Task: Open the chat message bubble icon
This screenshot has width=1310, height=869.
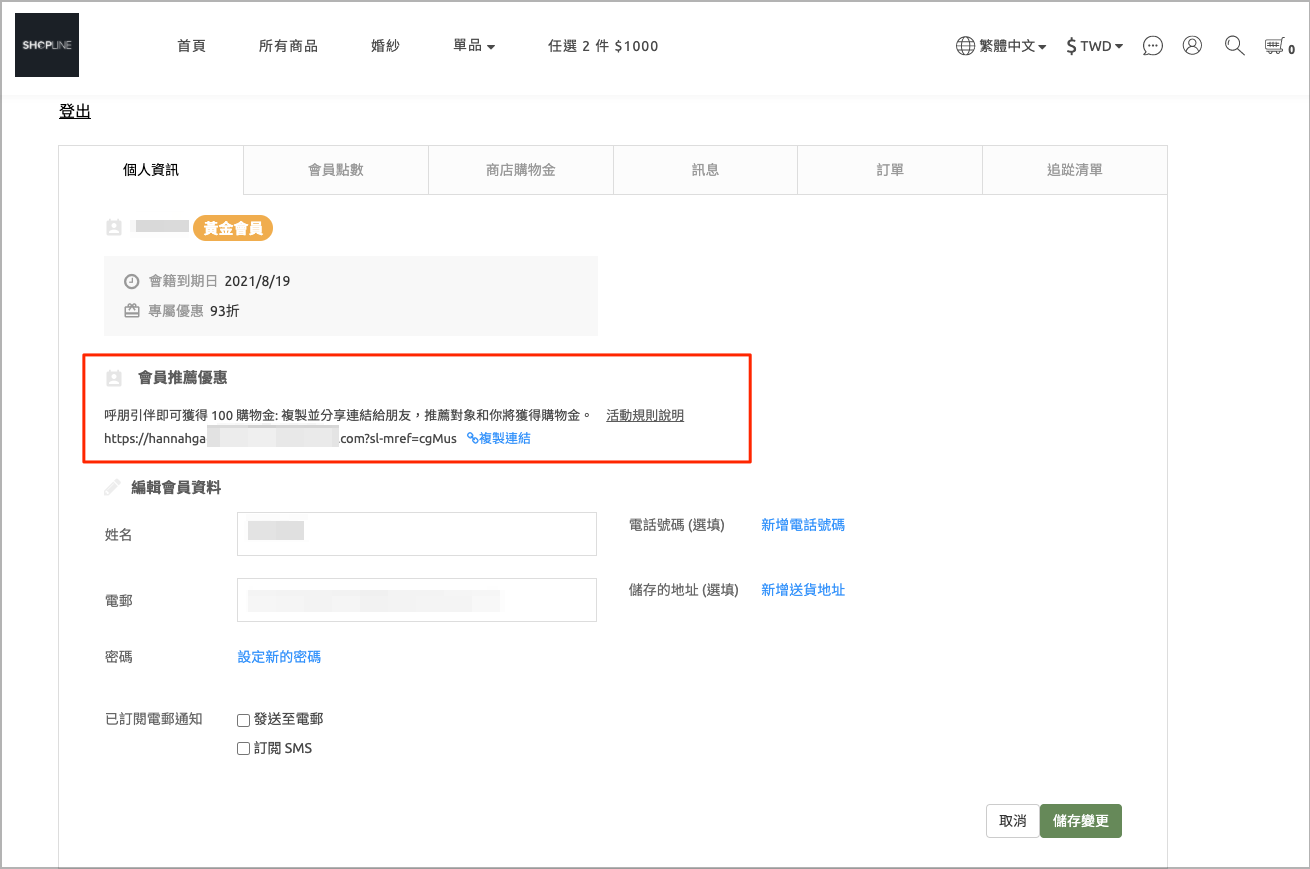Action: [x=1152, y=46]
